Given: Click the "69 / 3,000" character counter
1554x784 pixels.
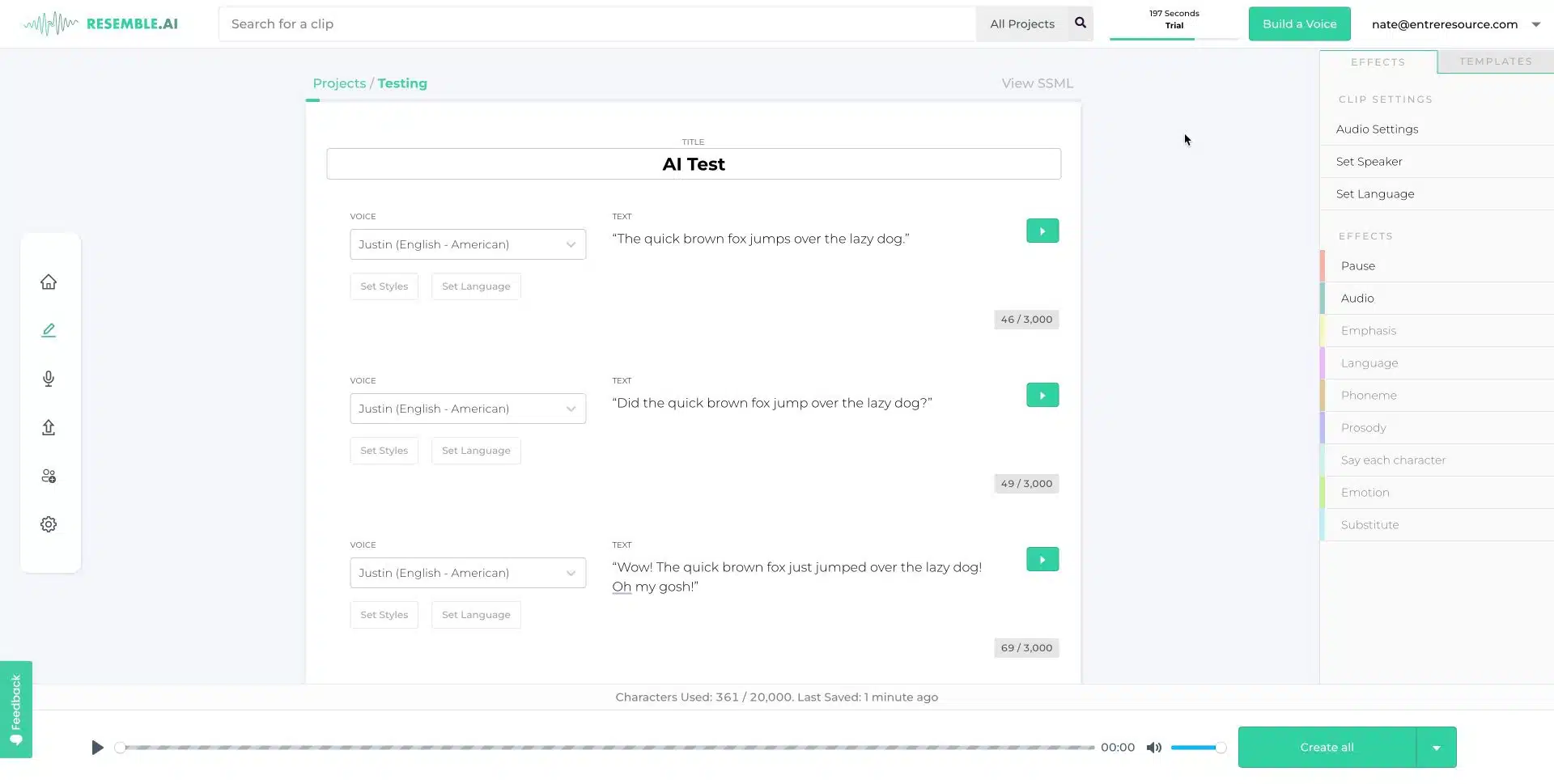Looking at the screenshot, I should (1026, 648).
